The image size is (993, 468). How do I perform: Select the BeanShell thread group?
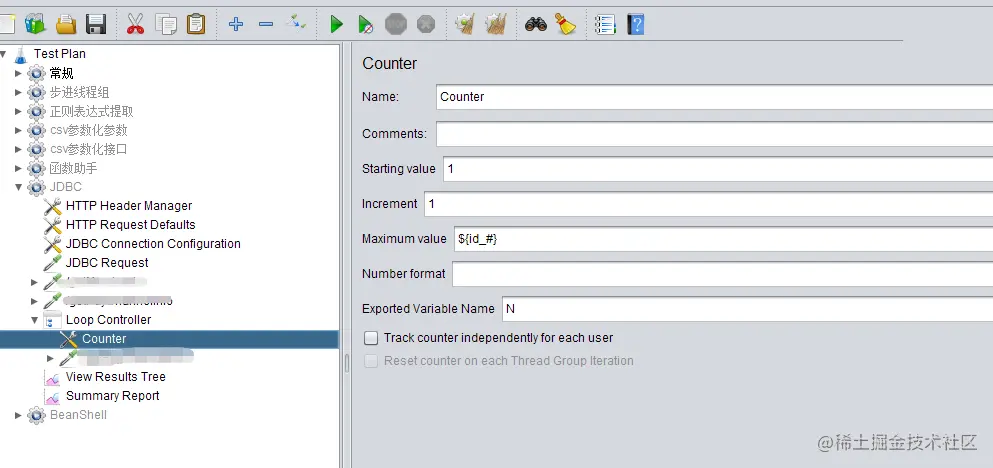[78, 415]
